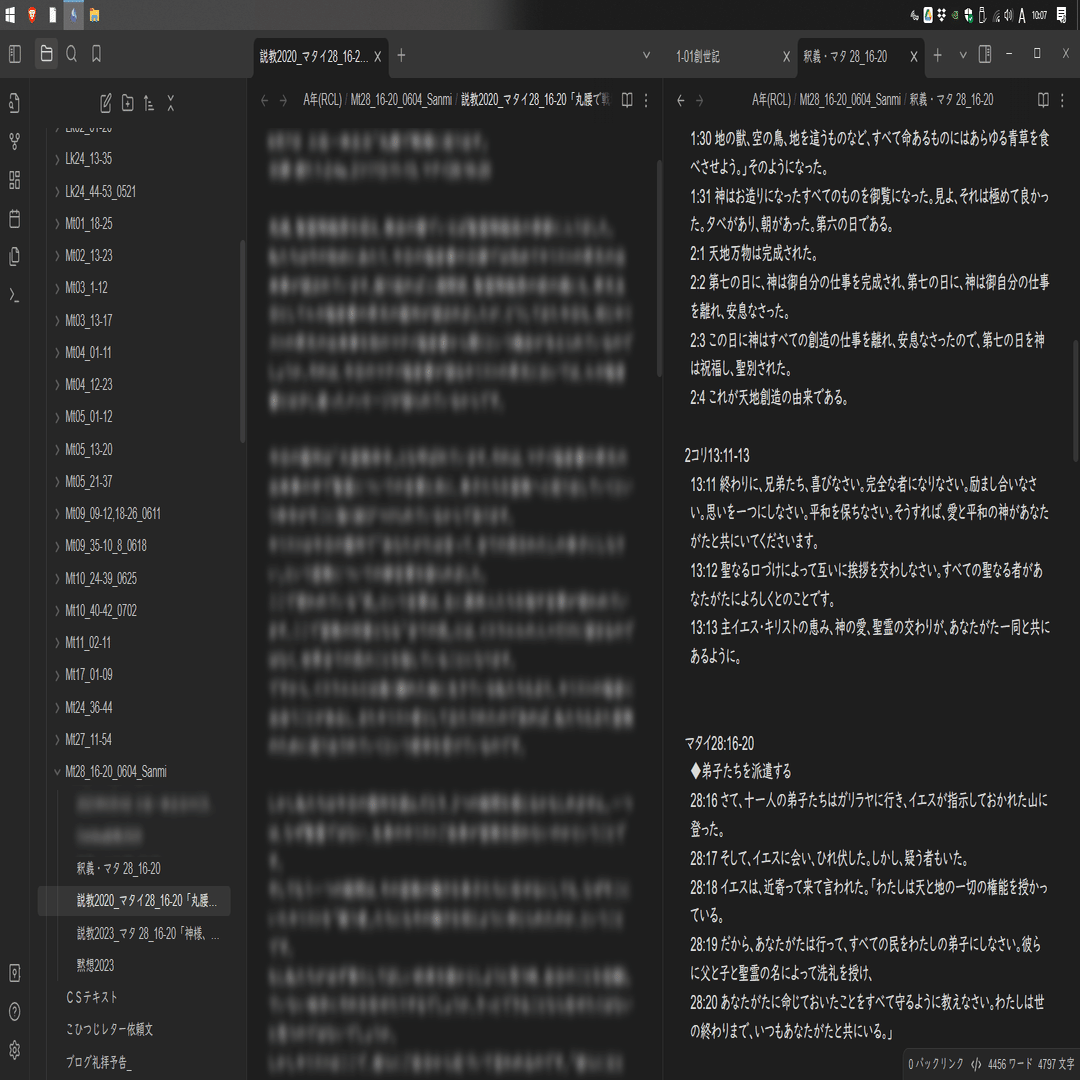Open more options for right note pane
The width and height of the screenshot is (1080, 1080).
(x=1062, y=101)
